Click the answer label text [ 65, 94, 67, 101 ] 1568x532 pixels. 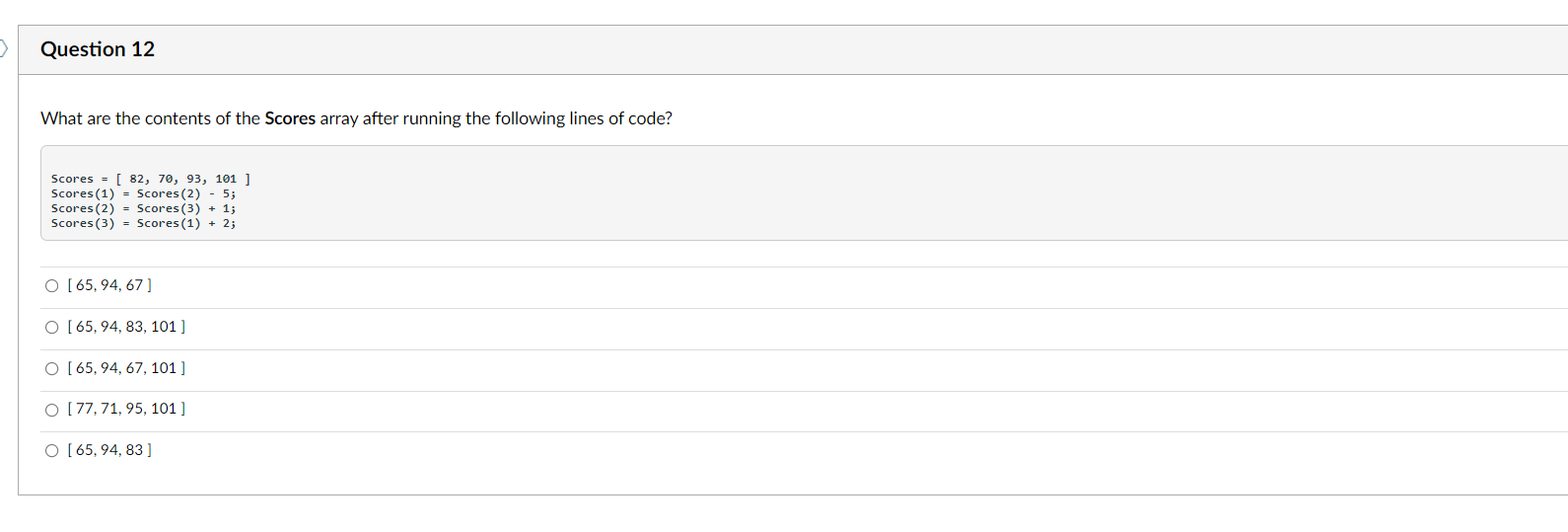126,368
